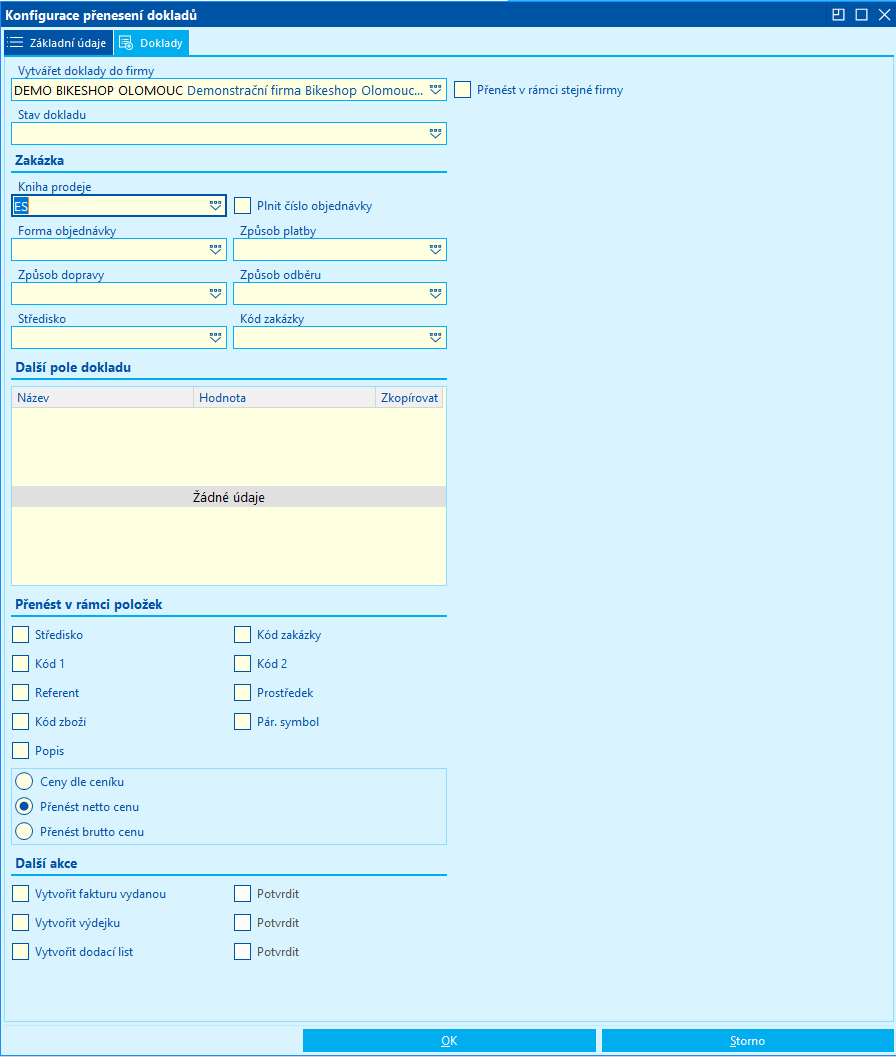Confirm the dialog with OK
The width and height of the screenshot is (896, 1057).
coord(449,1041)
